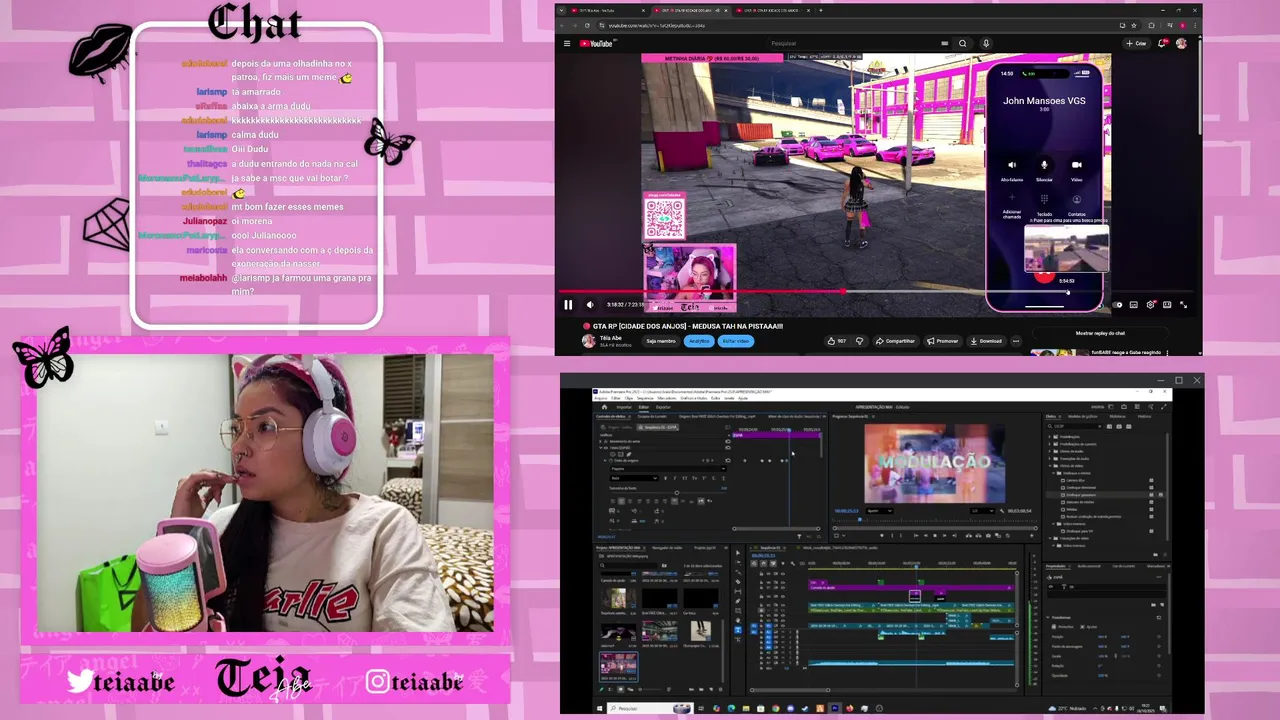
Task: Mute the YouTube player volume
Action: pos(590,305)
